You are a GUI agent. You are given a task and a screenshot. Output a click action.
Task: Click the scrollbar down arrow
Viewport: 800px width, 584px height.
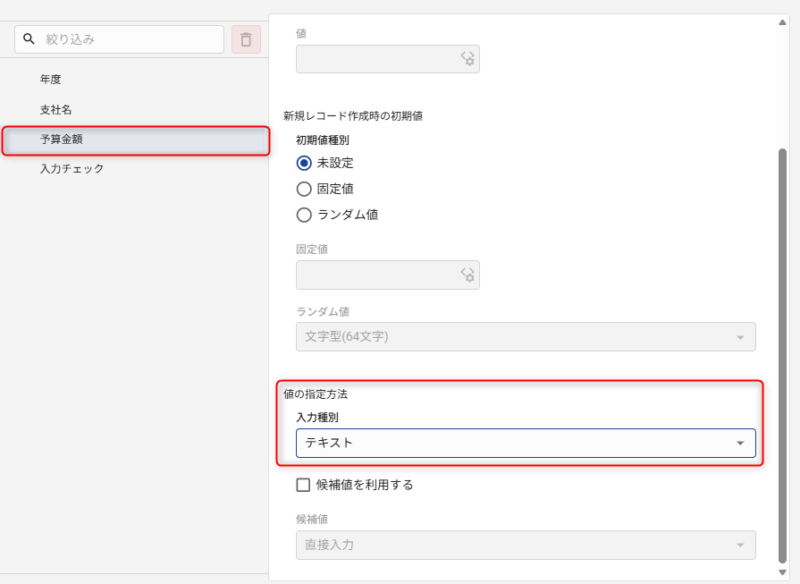(782, 573)
